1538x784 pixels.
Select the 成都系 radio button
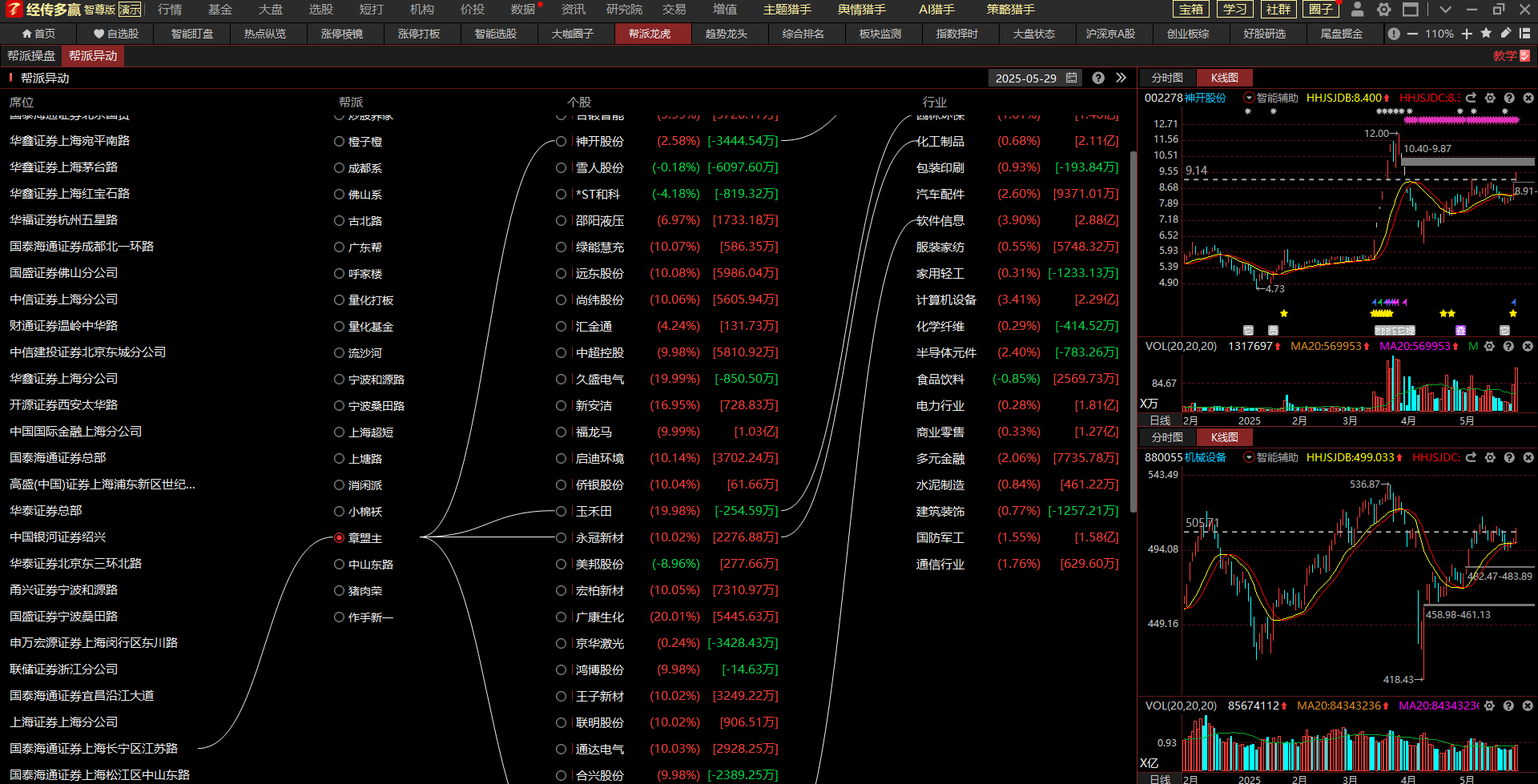click(x=339, y=168)
